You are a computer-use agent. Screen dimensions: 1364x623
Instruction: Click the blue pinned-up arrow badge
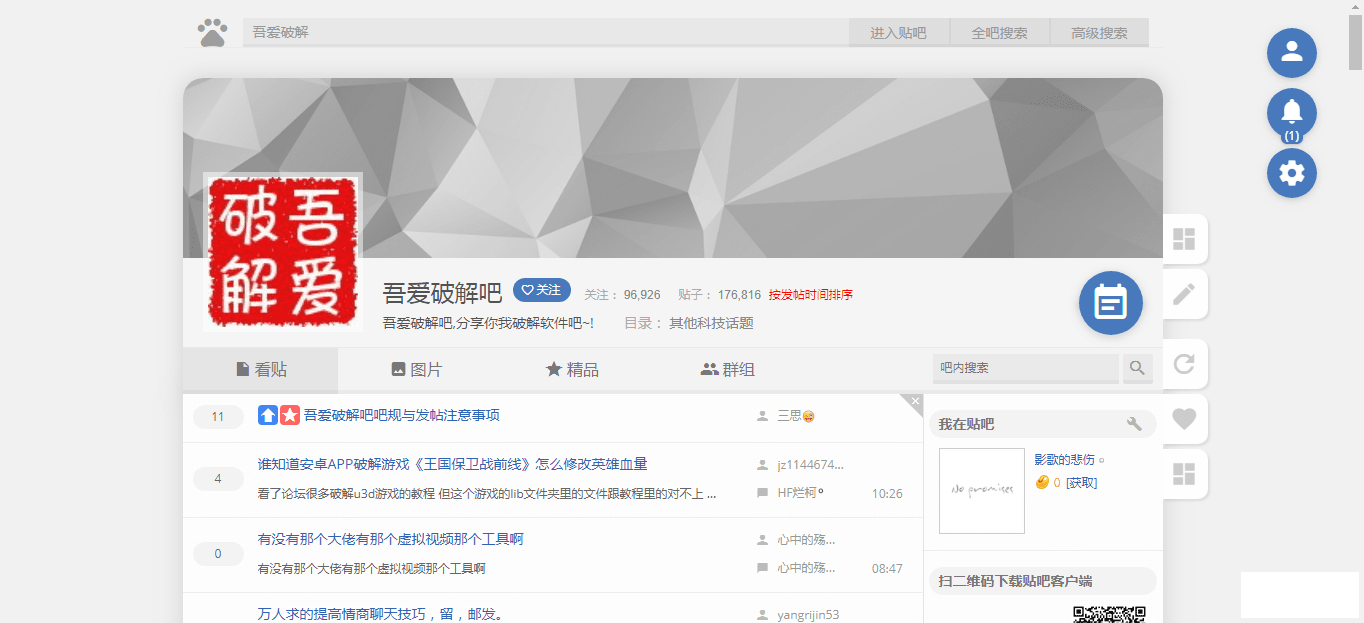pyautogui.click(x=268, y=415)
